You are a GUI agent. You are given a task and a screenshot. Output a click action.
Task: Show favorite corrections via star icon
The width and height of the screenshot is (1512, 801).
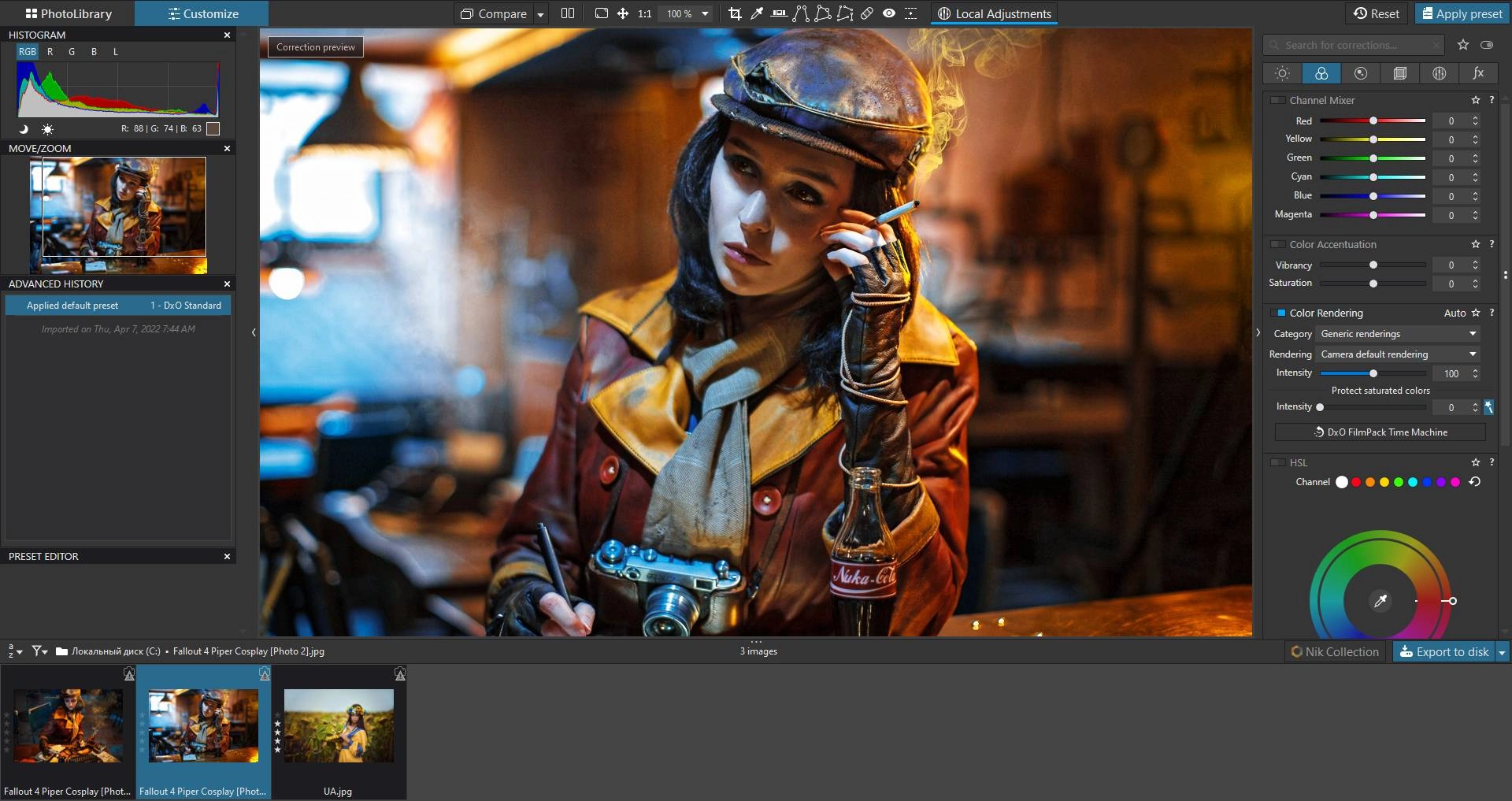[x=1463, y=45]
